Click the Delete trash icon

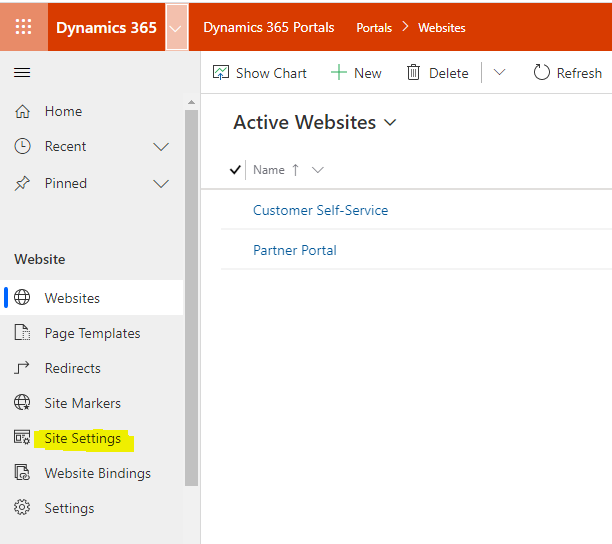coord(413,73)
